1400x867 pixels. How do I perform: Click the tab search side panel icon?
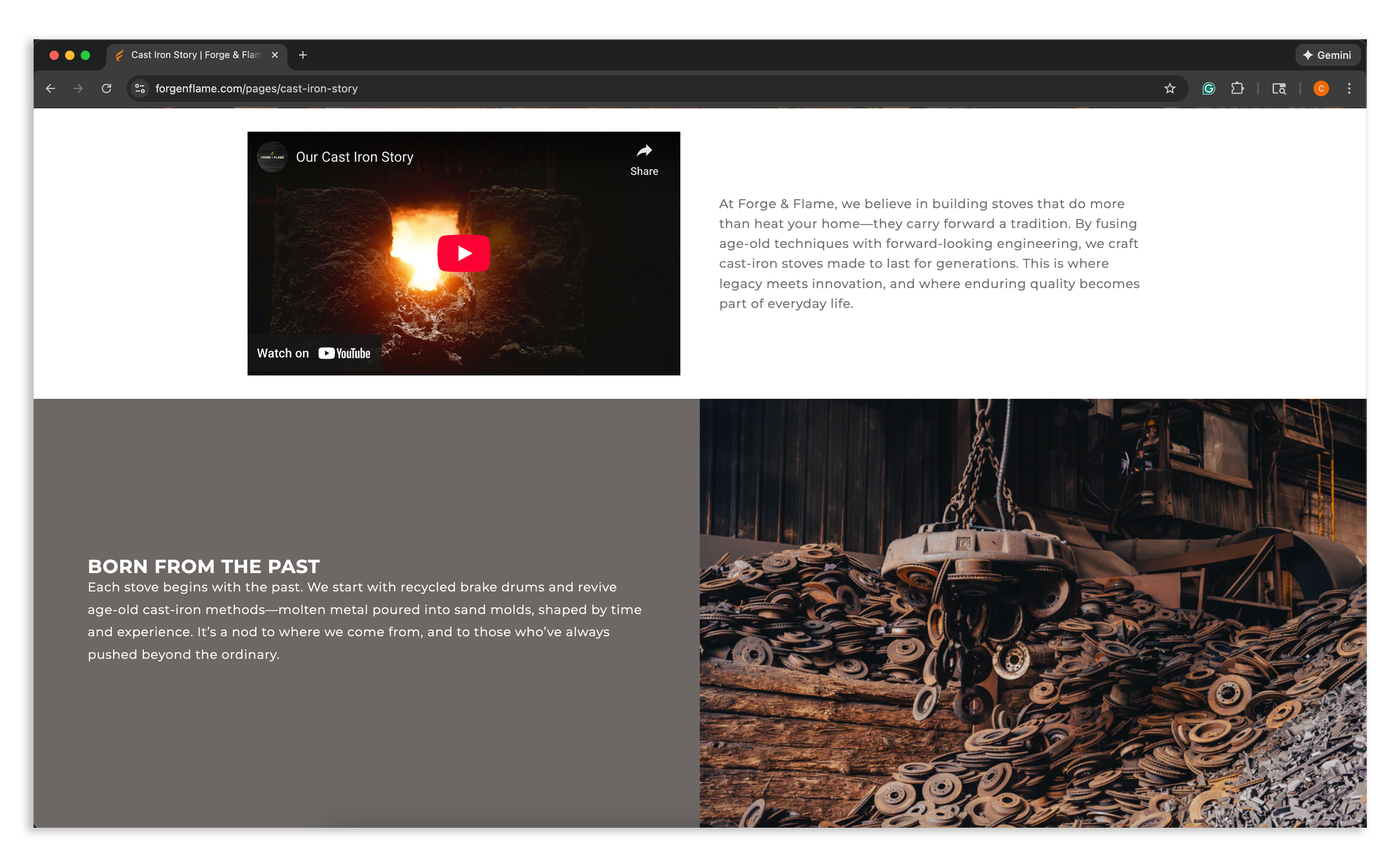[1279, 88]
